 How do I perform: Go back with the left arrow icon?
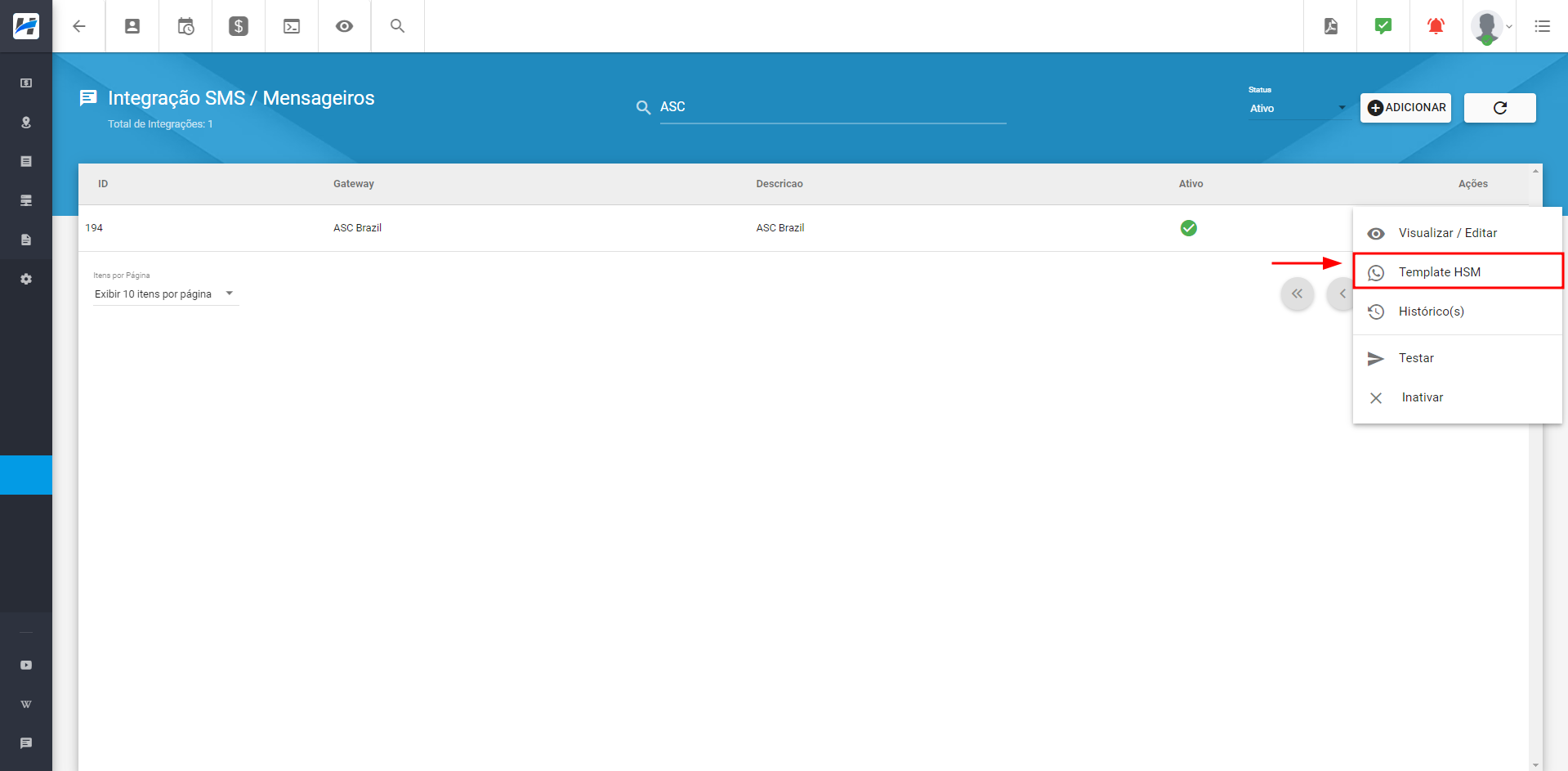[79, 26]
